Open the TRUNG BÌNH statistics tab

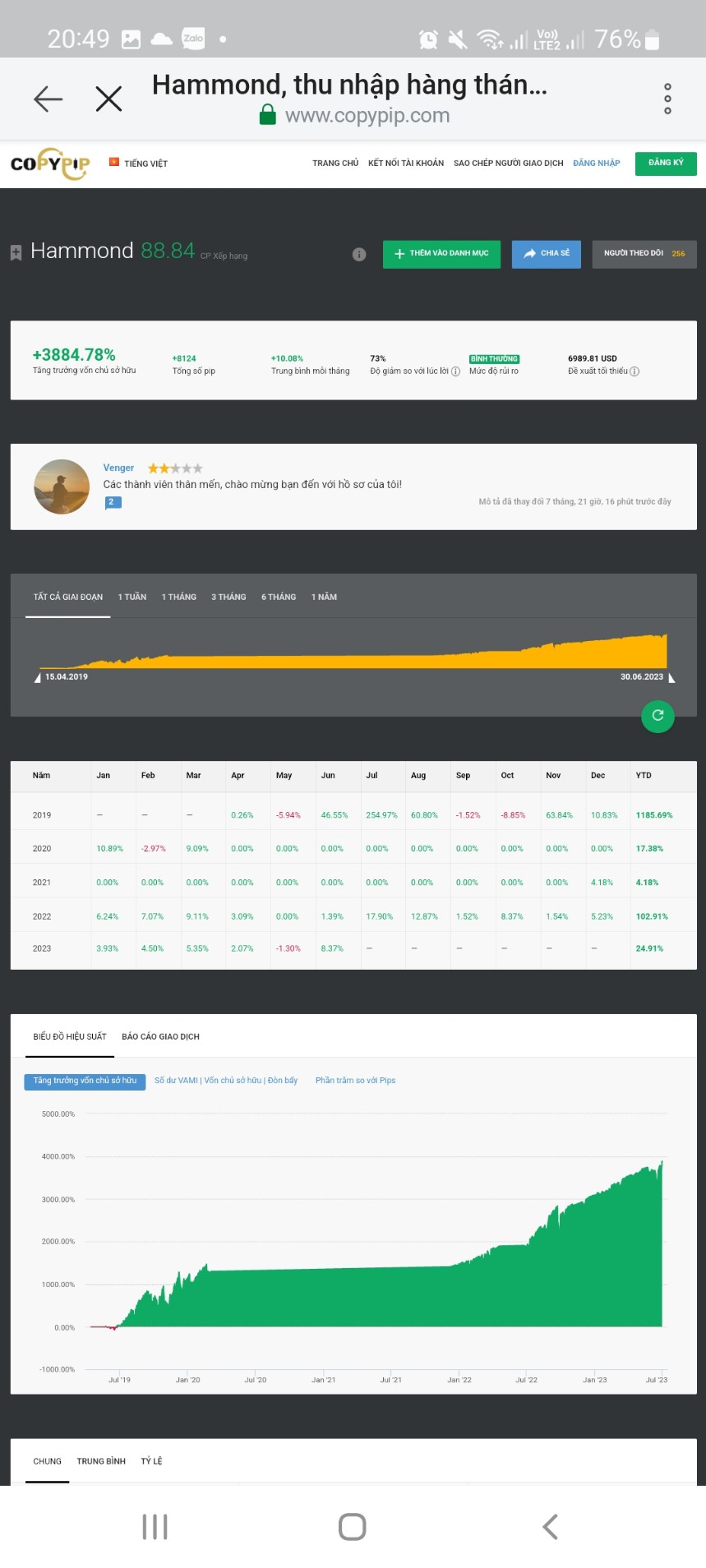[x=101, y=1461]
